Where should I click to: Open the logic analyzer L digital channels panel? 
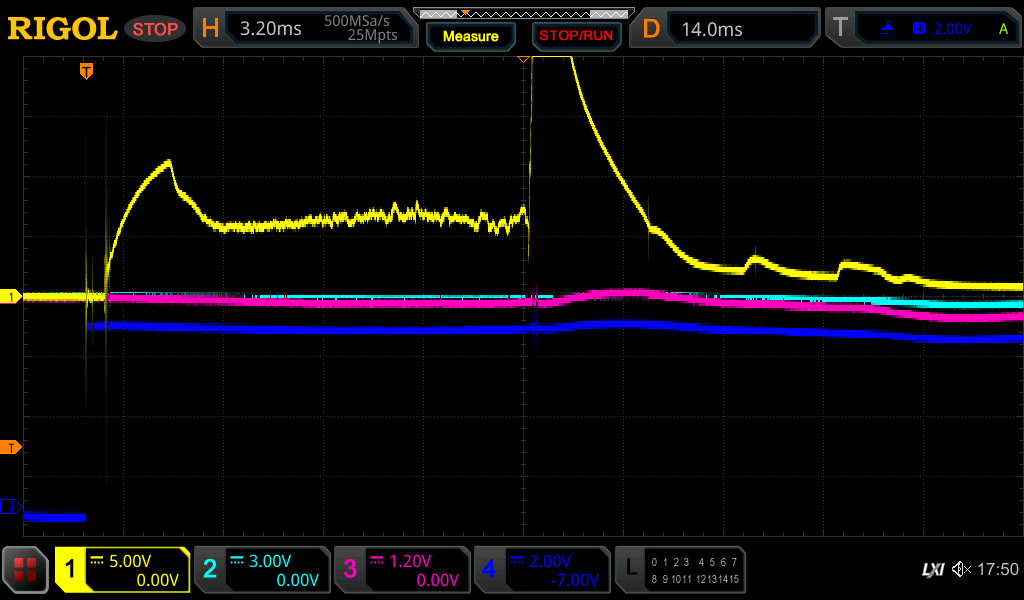[680, 570]
